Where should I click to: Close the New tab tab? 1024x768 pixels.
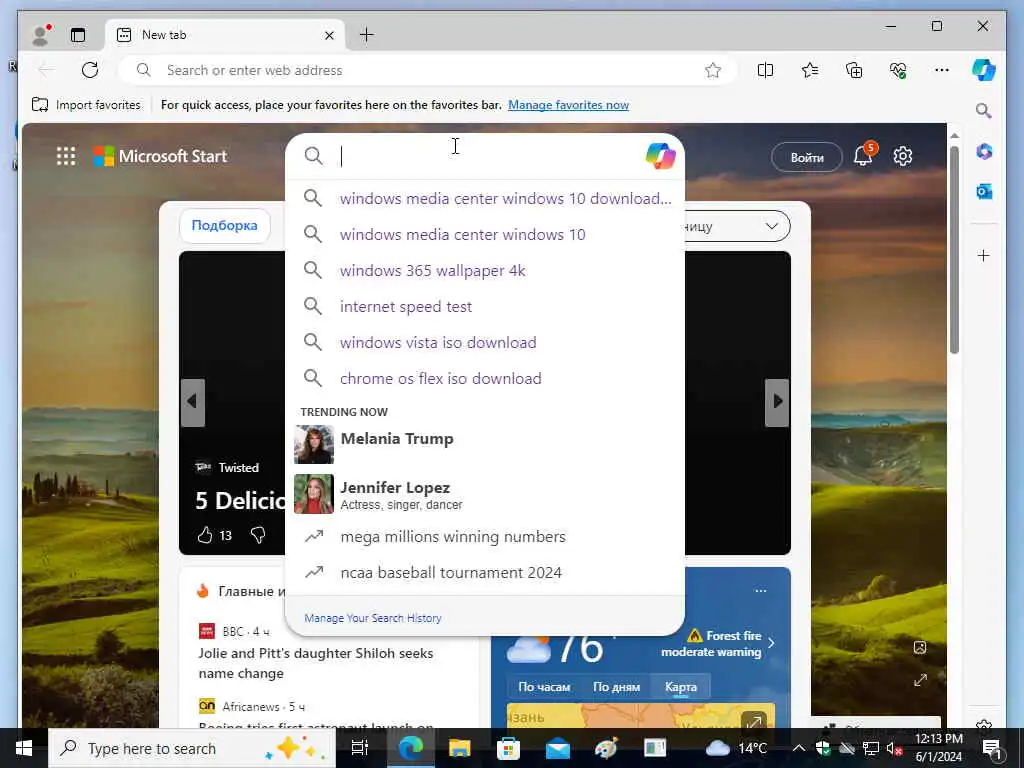(329, 35)
